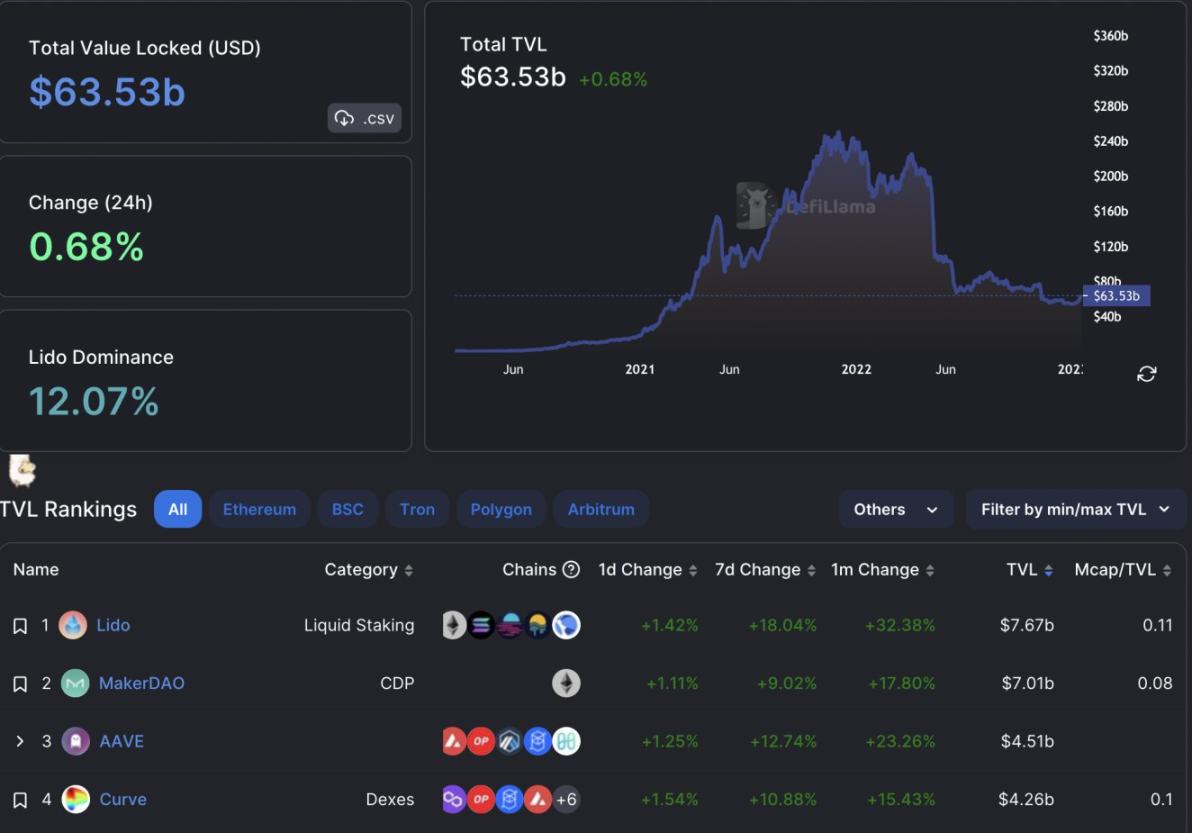
Task: Filter rankings by Arbitrum
Action: pyautogui.click(x=601, y=509)
